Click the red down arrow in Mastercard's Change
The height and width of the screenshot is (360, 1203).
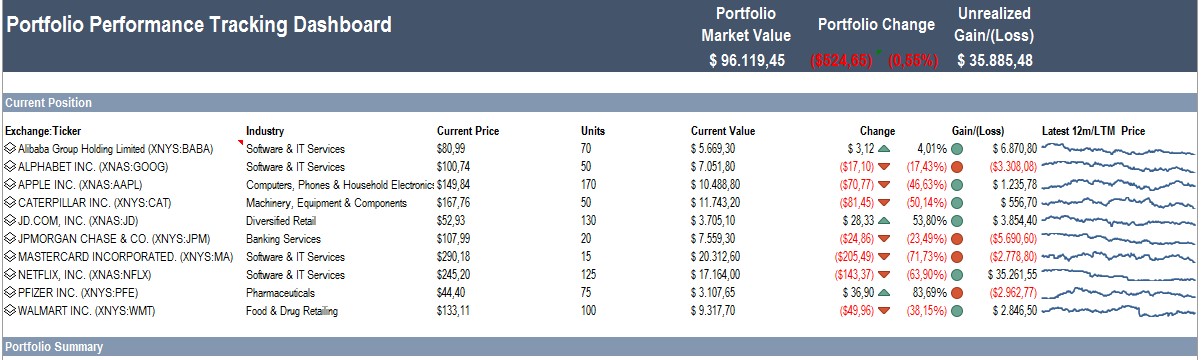[x=884, y=257]
